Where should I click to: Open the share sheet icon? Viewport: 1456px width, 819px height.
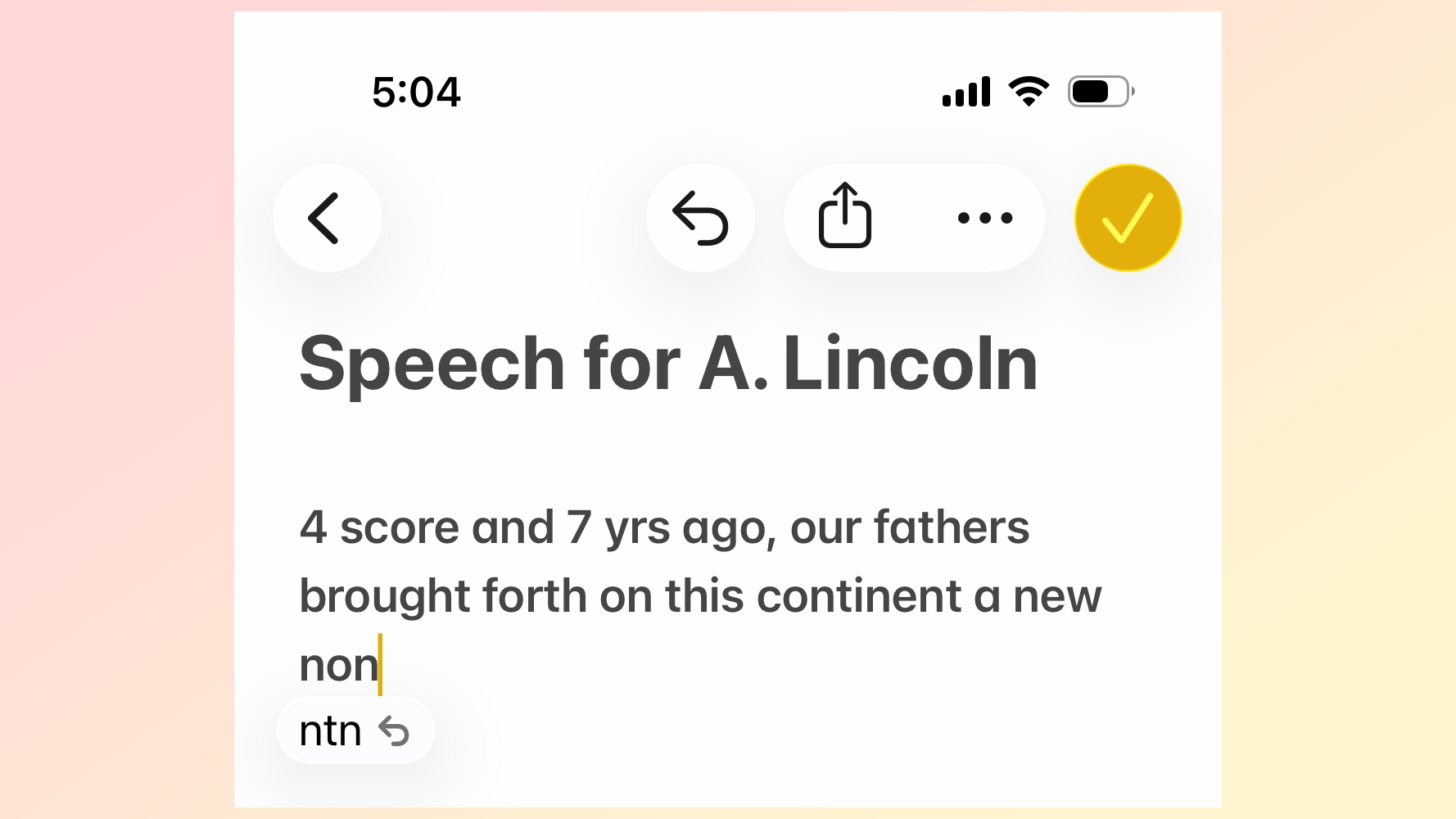[x=844, y=216]
